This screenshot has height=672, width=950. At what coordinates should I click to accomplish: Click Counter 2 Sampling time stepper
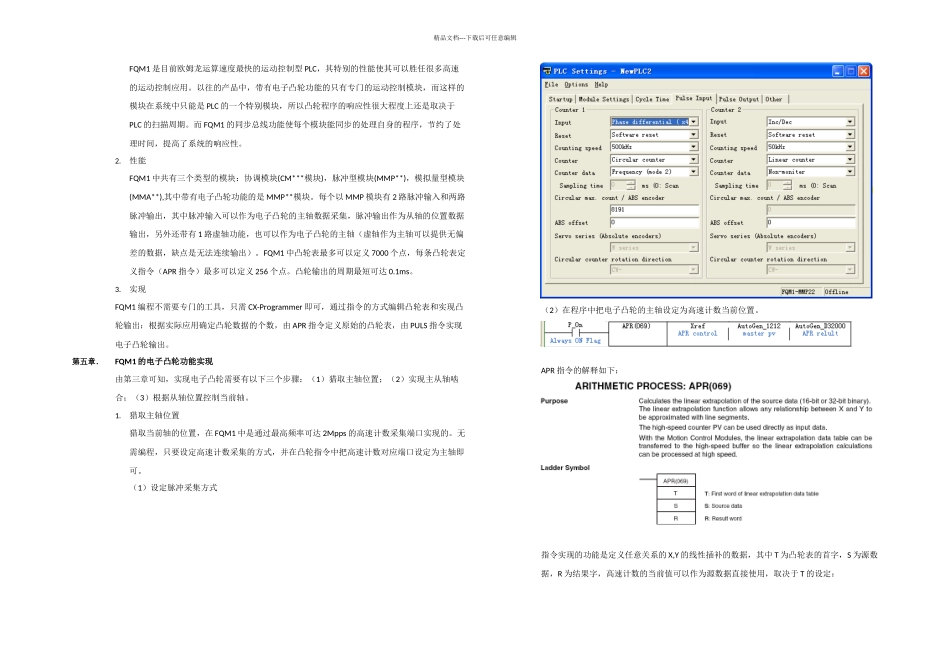click(x=787, y=185)
